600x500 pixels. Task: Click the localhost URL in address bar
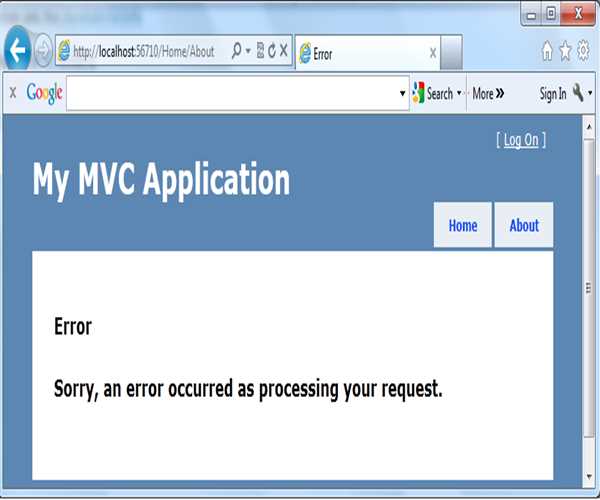tap(143, 51)
